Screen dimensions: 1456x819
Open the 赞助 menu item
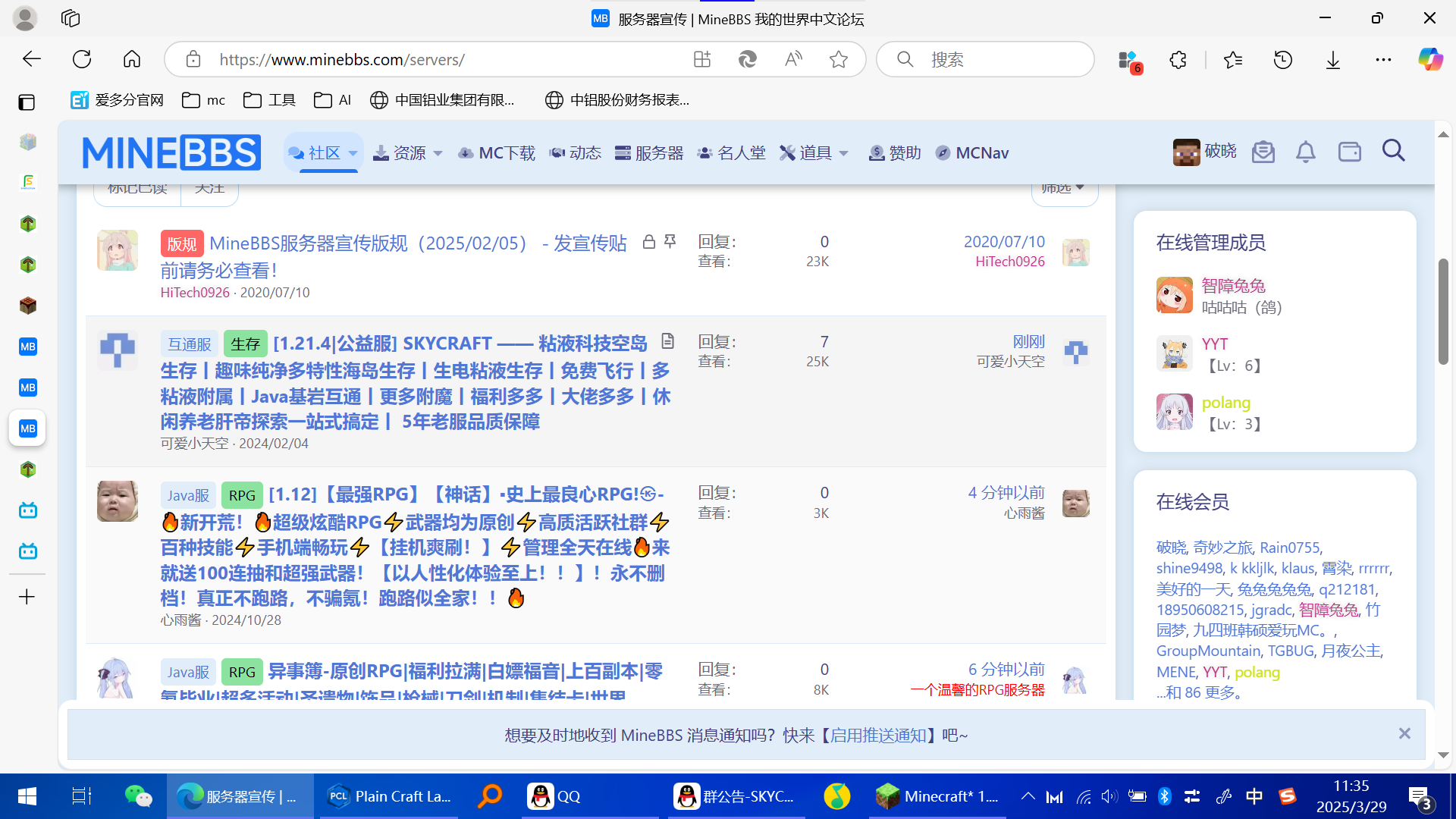(895, 153)
